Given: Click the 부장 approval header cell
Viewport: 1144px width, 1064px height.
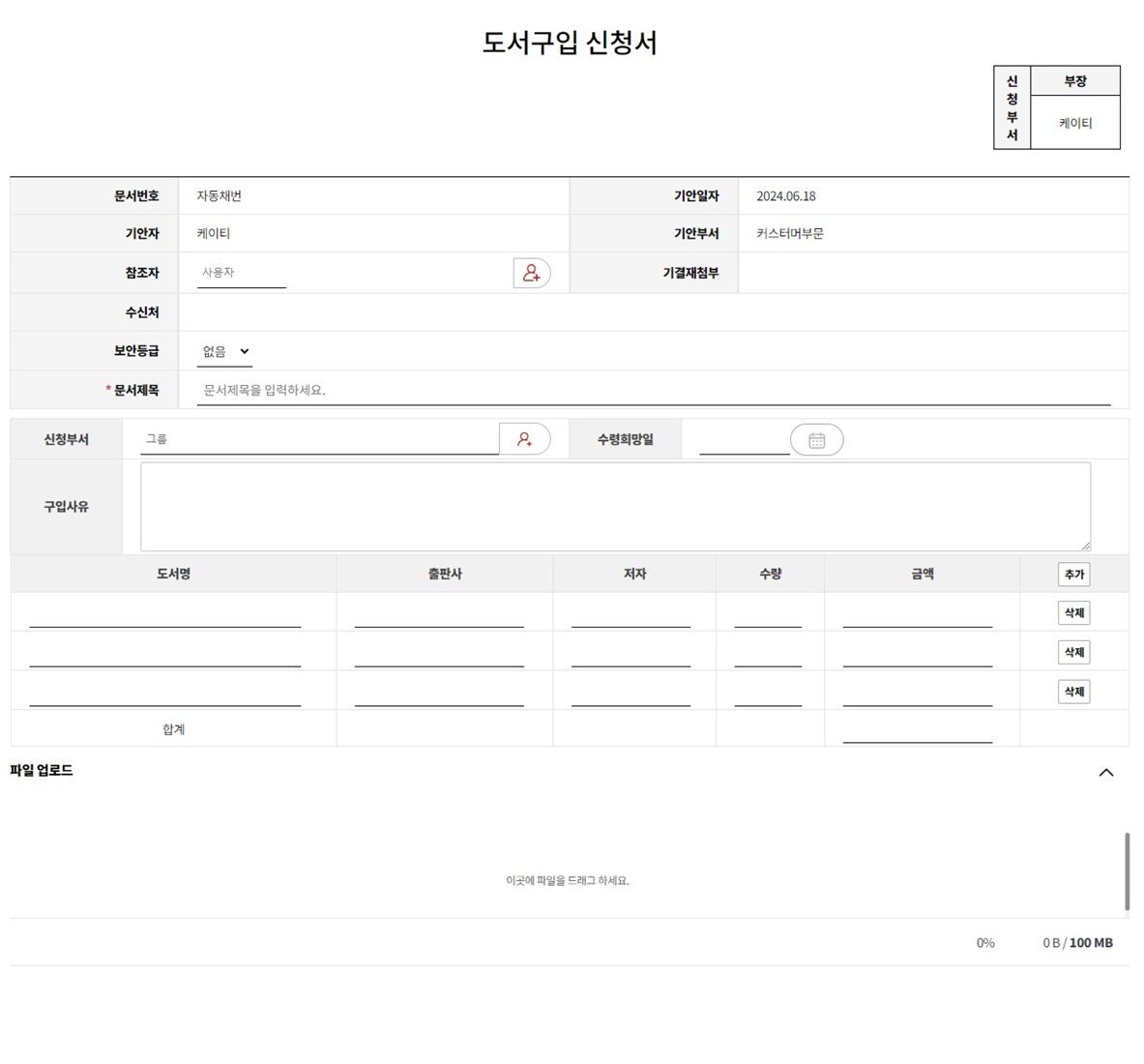Looking at the screenshot, I should (1075, 81).
